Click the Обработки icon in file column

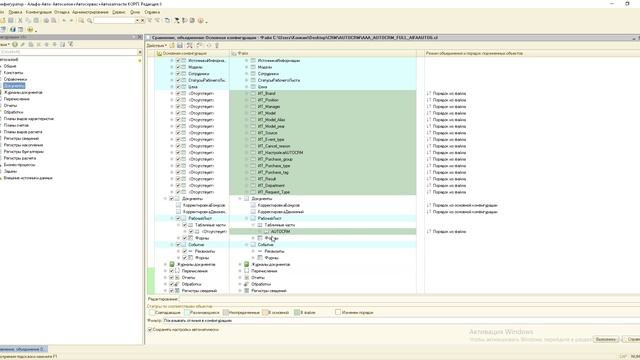pyautogui.click(x=247, y=284)
